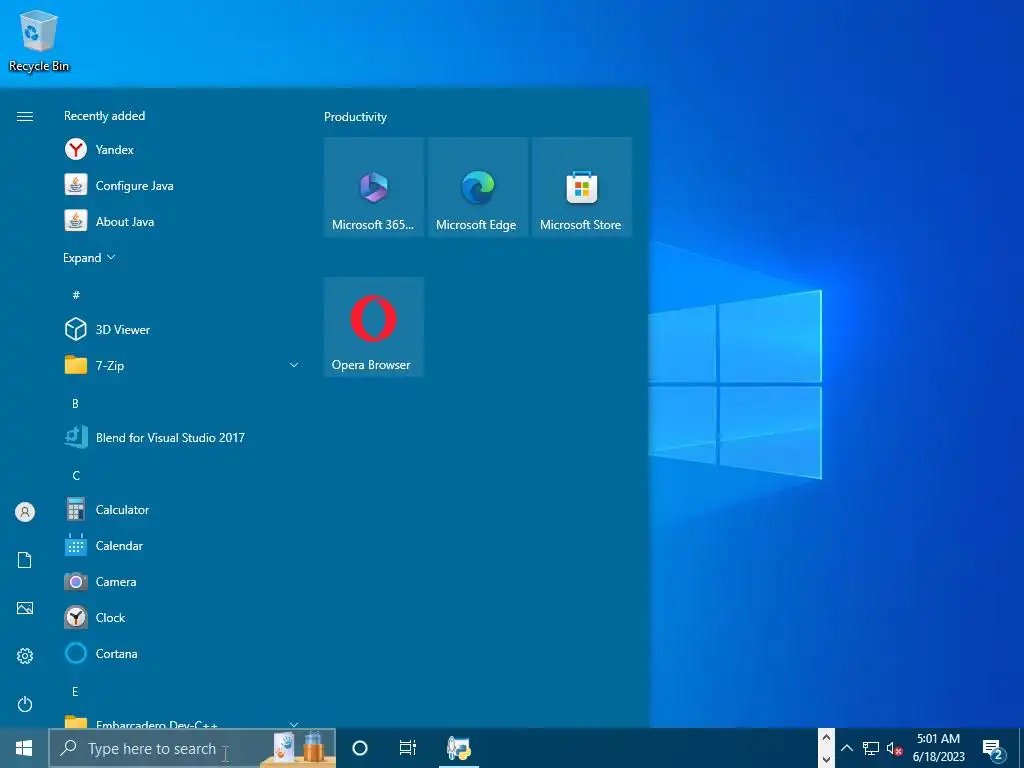Click the C letter section header
The width and height of the screenshot is (1024, 768).
[76, 475]
